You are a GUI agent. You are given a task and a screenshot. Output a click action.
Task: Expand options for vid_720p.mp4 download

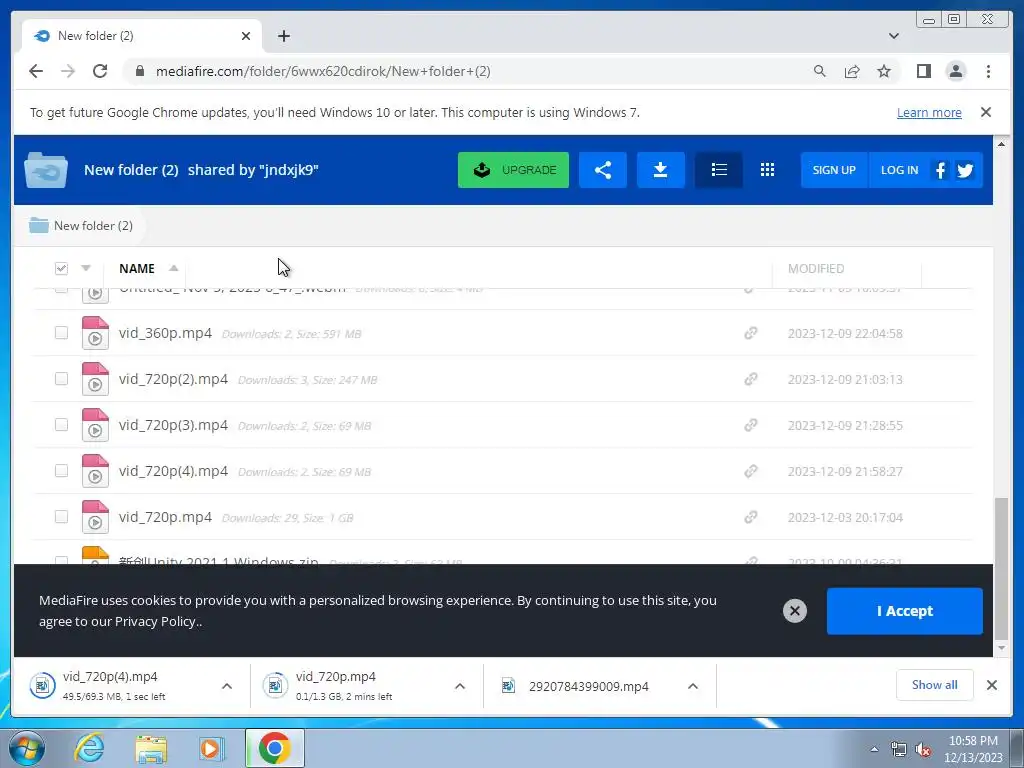tap(460, 686)
